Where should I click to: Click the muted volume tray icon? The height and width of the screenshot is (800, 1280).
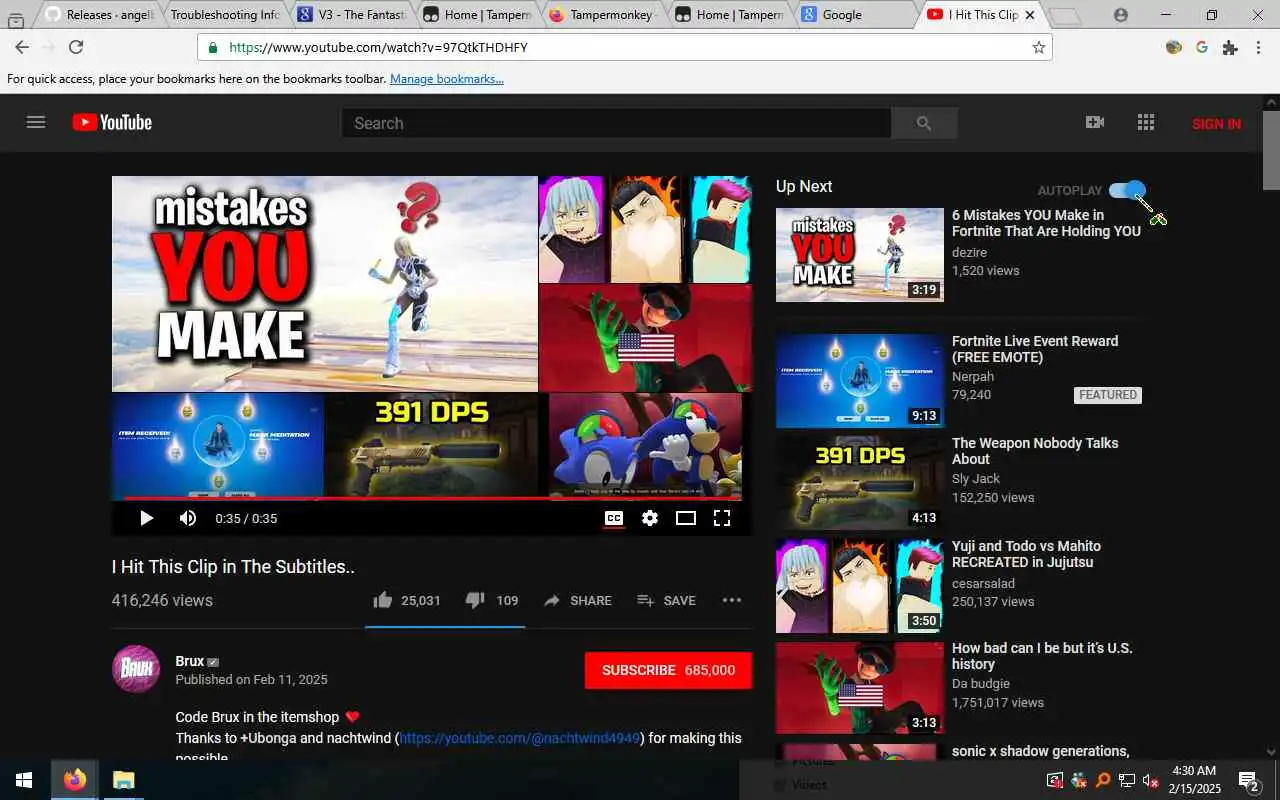pos(1150,780)
